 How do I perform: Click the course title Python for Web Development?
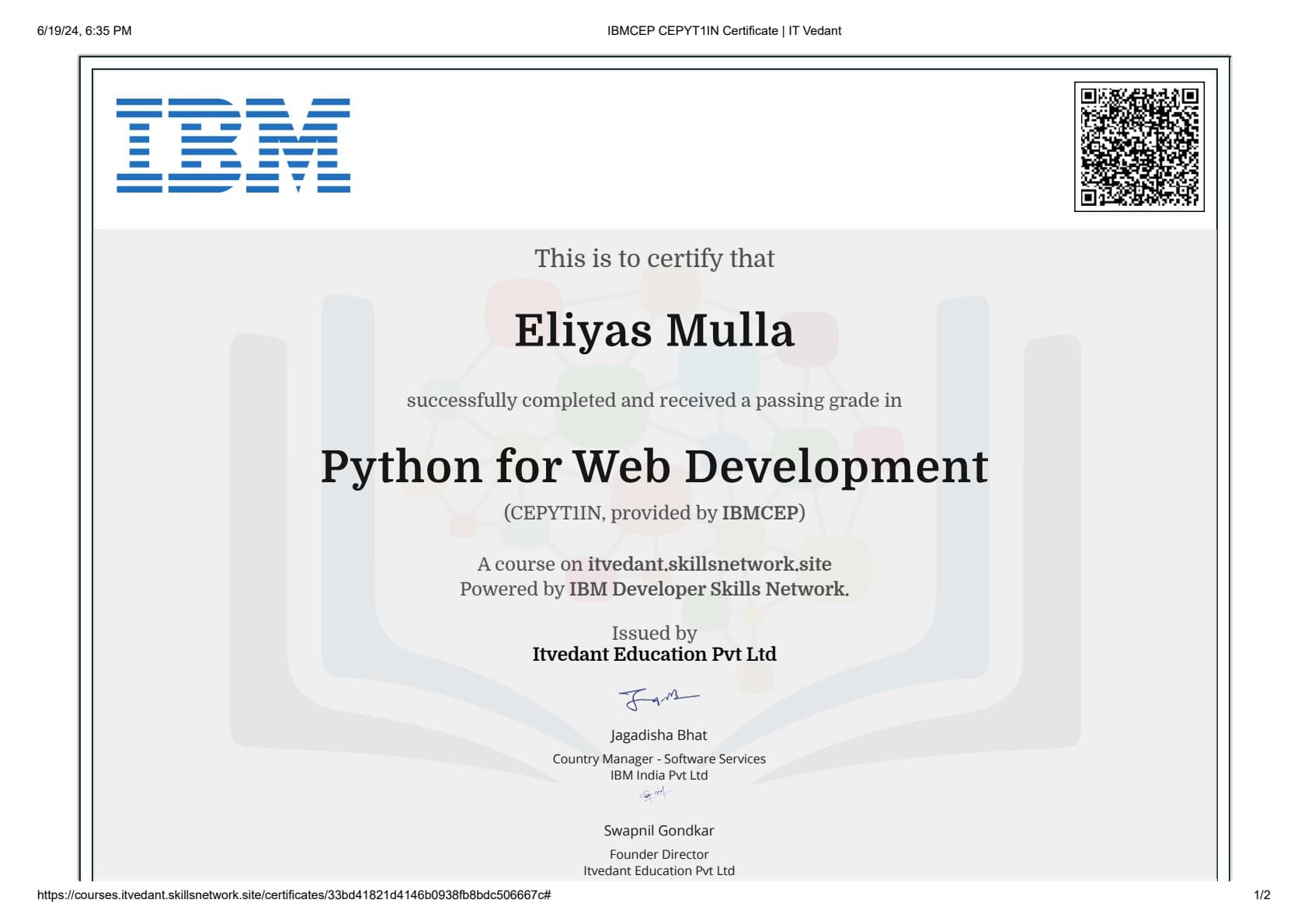[654, 467]
